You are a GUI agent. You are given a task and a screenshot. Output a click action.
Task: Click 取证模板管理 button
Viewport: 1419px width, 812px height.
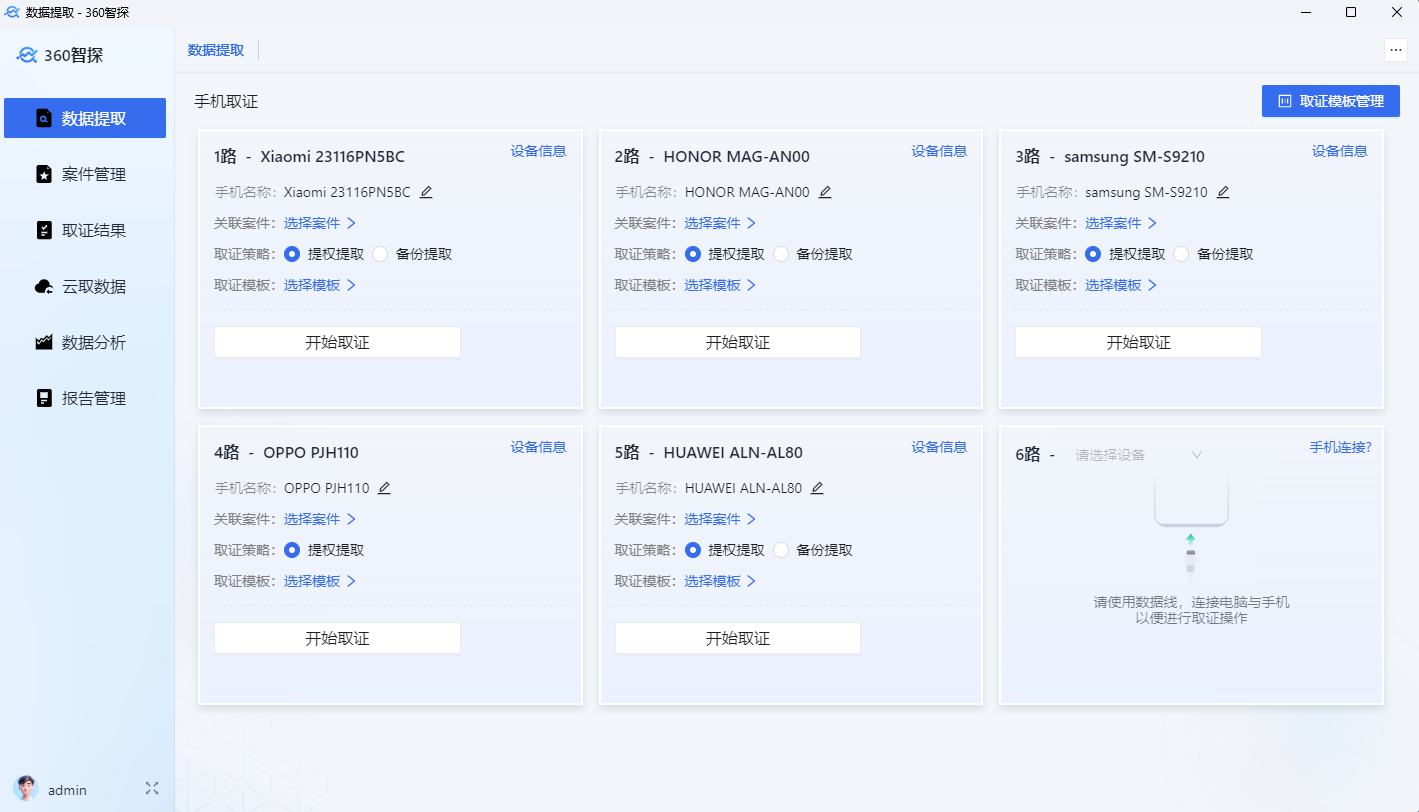(1330, 101)
